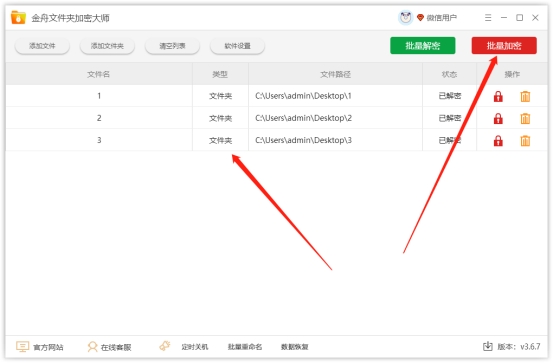Open the 数据恢复 tool
The image size is (553, 364).
[x=294, y=347]
